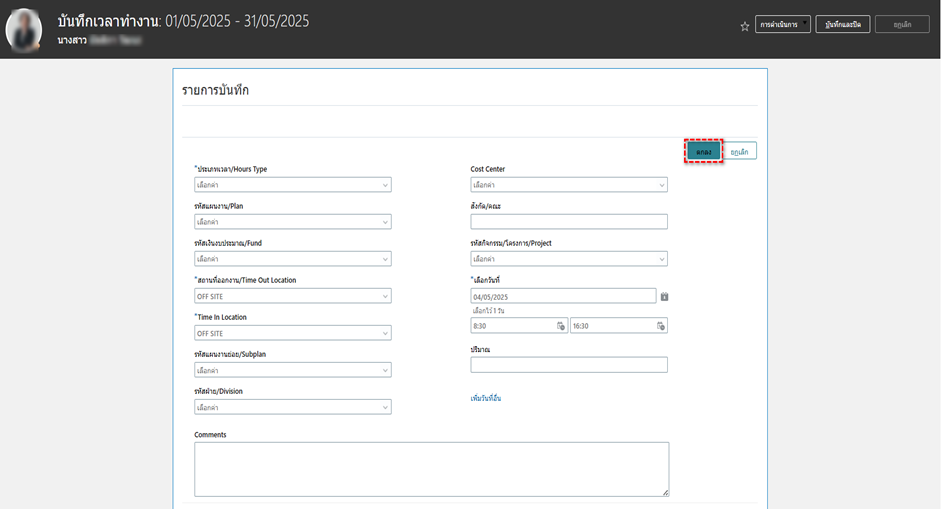Open the calendar date picker icon
The image size is (941, 509).
tap(664, 296)
